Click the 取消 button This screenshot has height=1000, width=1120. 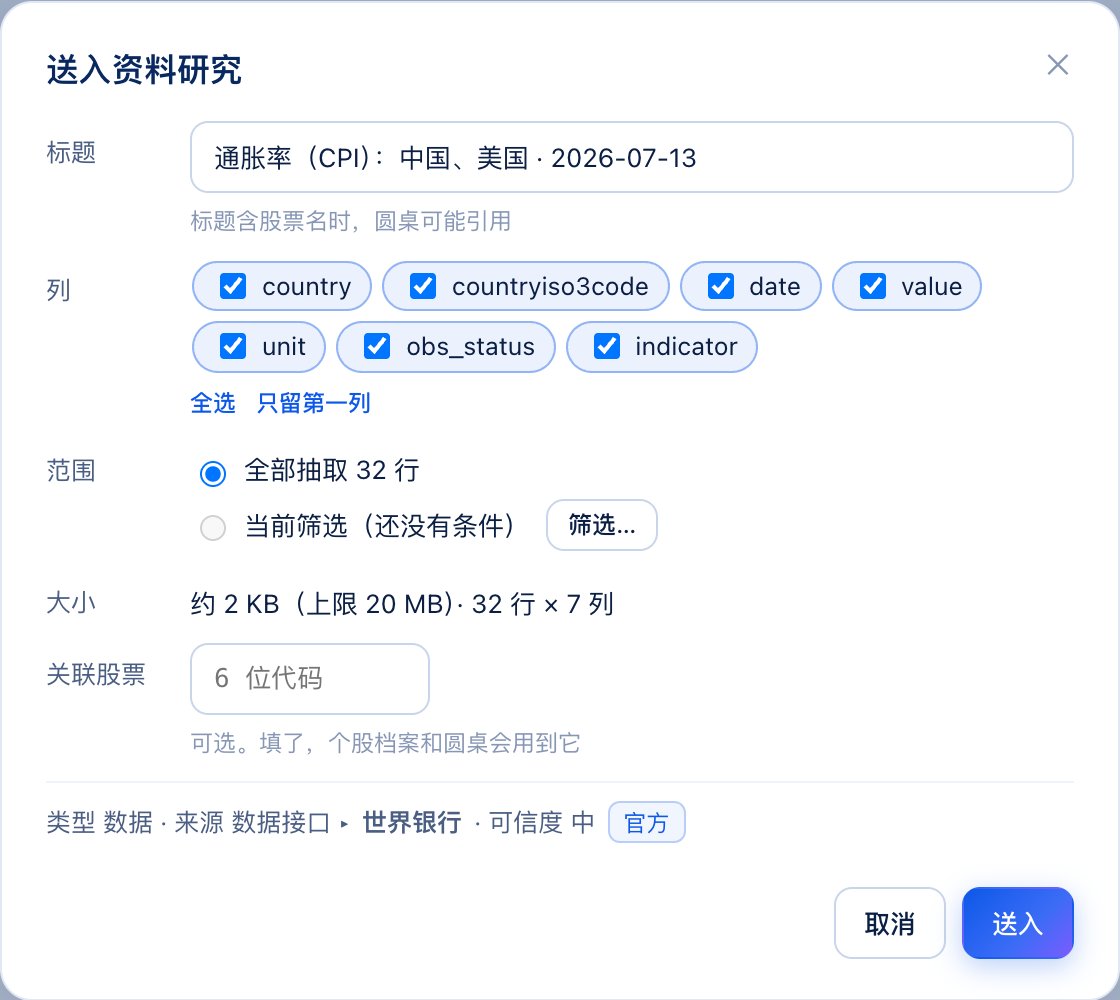pyautogui.click(x=889, y=923)
